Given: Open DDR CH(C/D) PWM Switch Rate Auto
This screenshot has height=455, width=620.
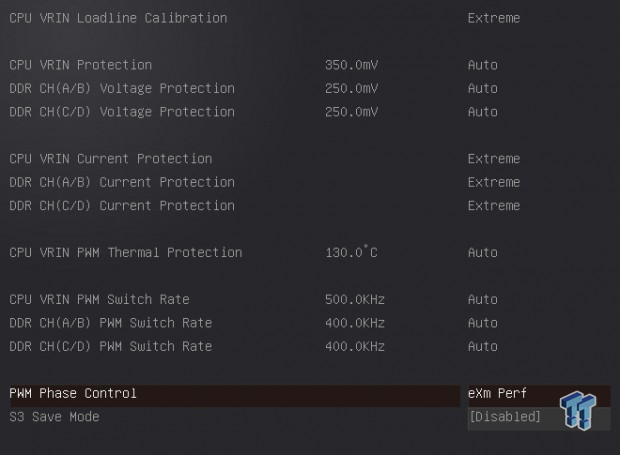Looking at the screenshot, I should 482,346.
